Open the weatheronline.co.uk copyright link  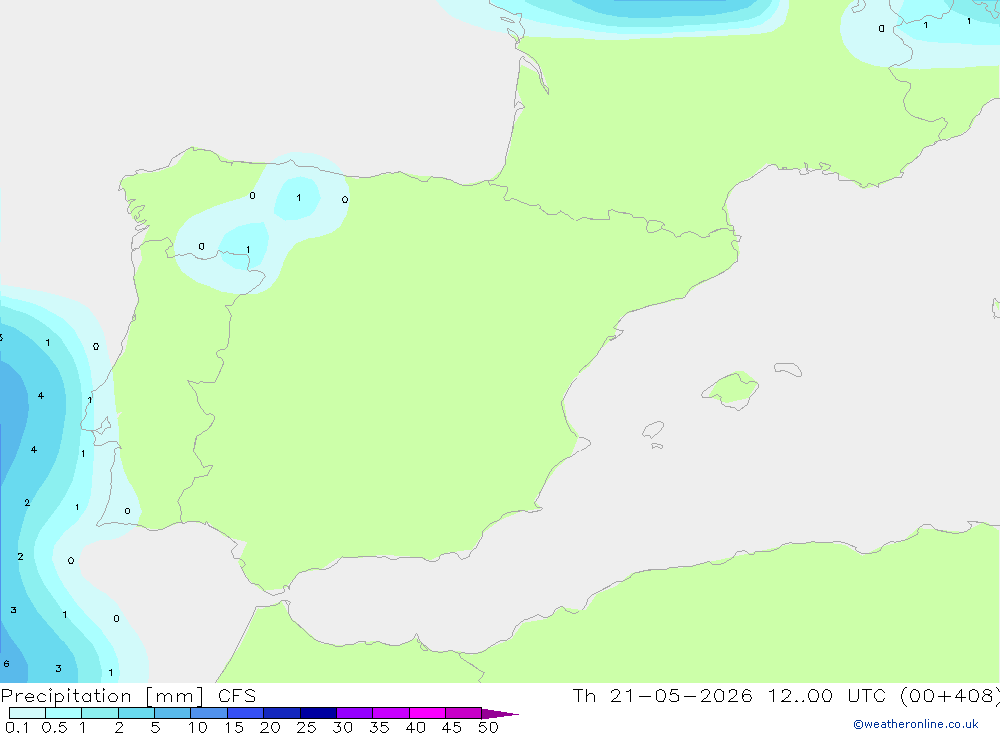tap(916, 724)
